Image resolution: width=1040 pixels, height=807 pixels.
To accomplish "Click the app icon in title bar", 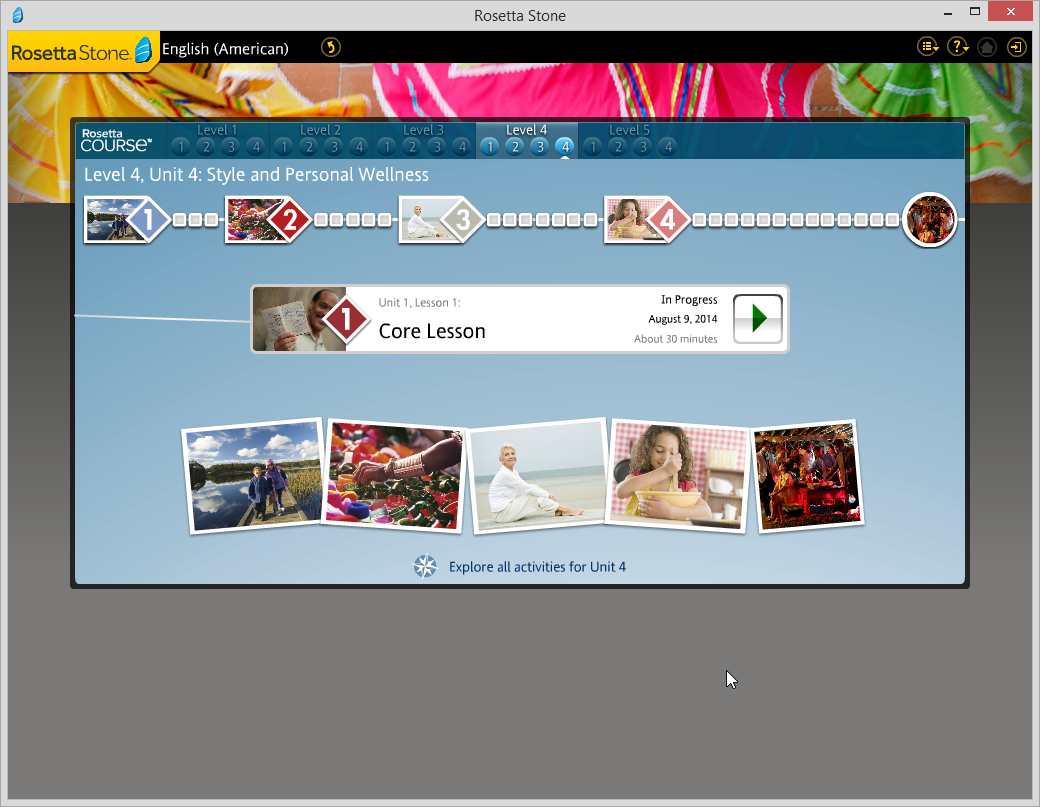I will [18, 15].
